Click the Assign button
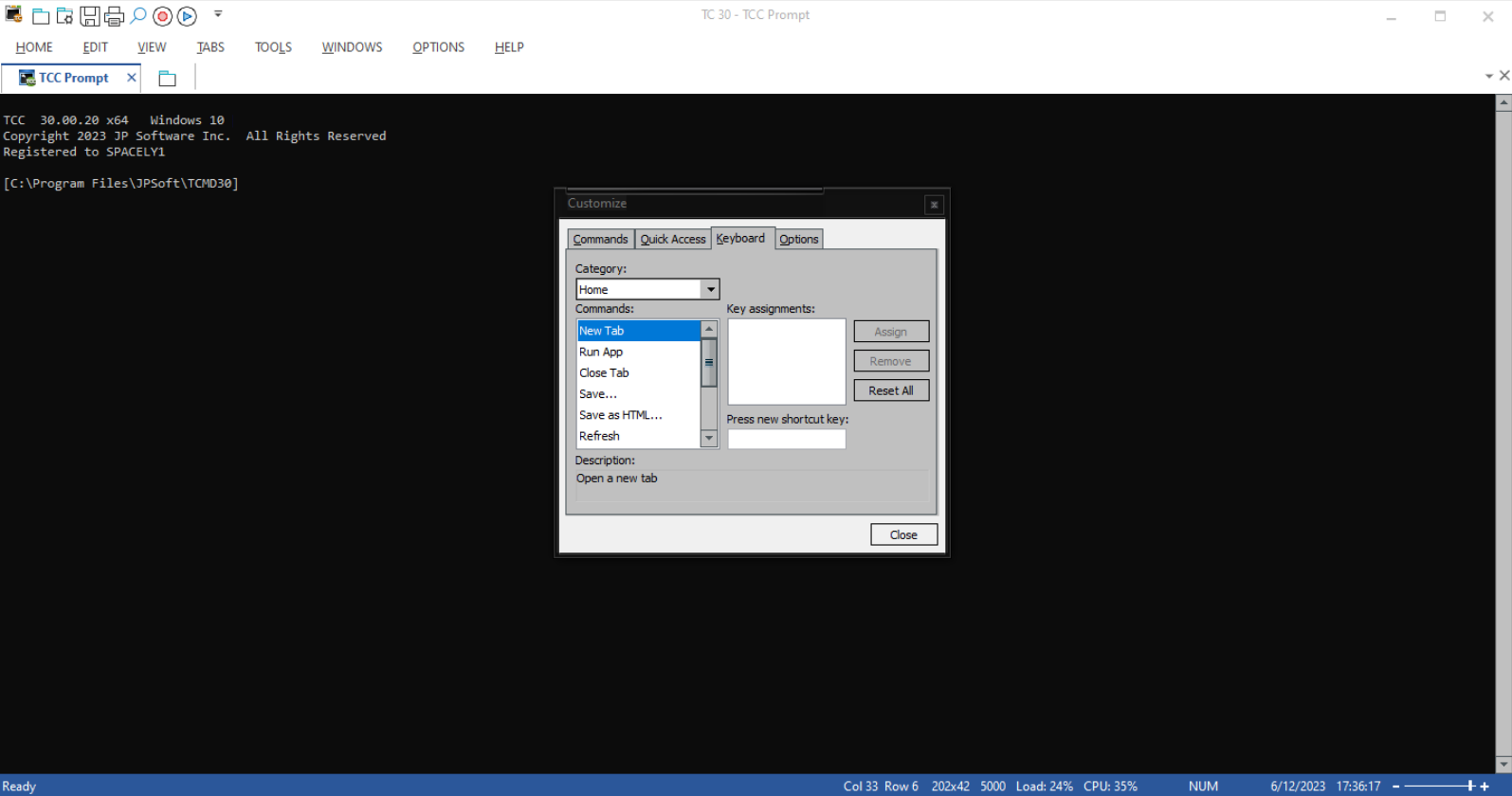 [891, 332]
